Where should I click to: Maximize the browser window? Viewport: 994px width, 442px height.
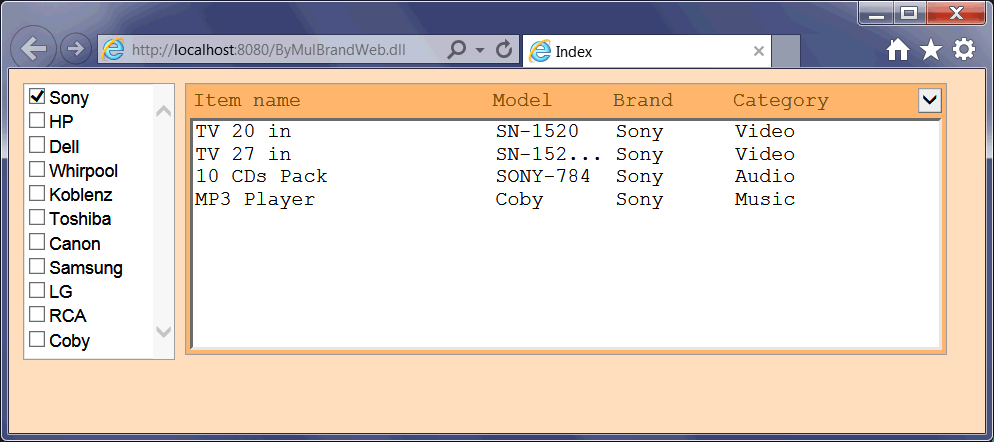[x=910, y=13]
